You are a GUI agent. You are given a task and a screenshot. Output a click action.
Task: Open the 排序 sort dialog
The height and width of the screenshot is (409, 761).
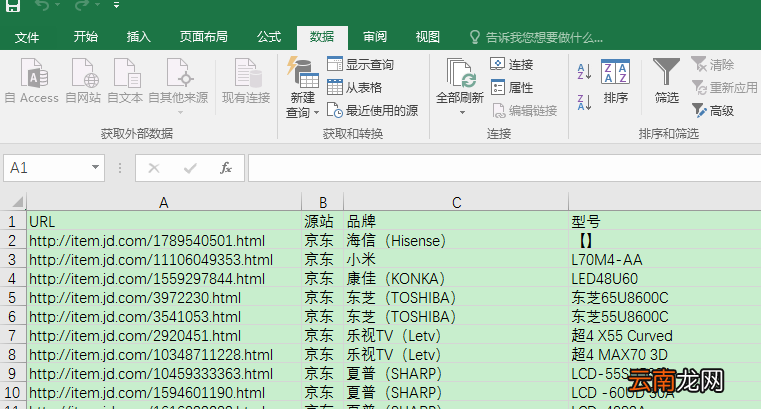(615, 82)
